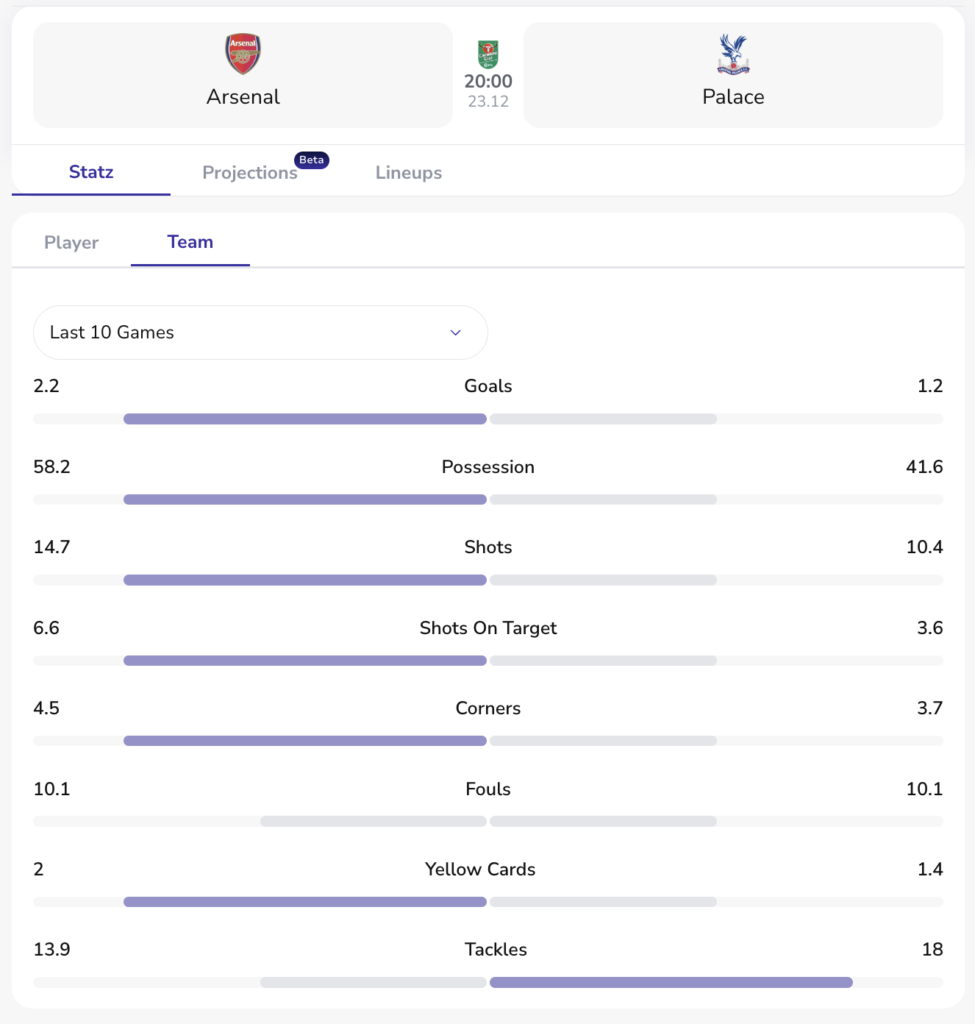Screen dimensions: 975x1024
Task: Click Arsenal's Possession stat bar
Action: [x=305, y=499]
